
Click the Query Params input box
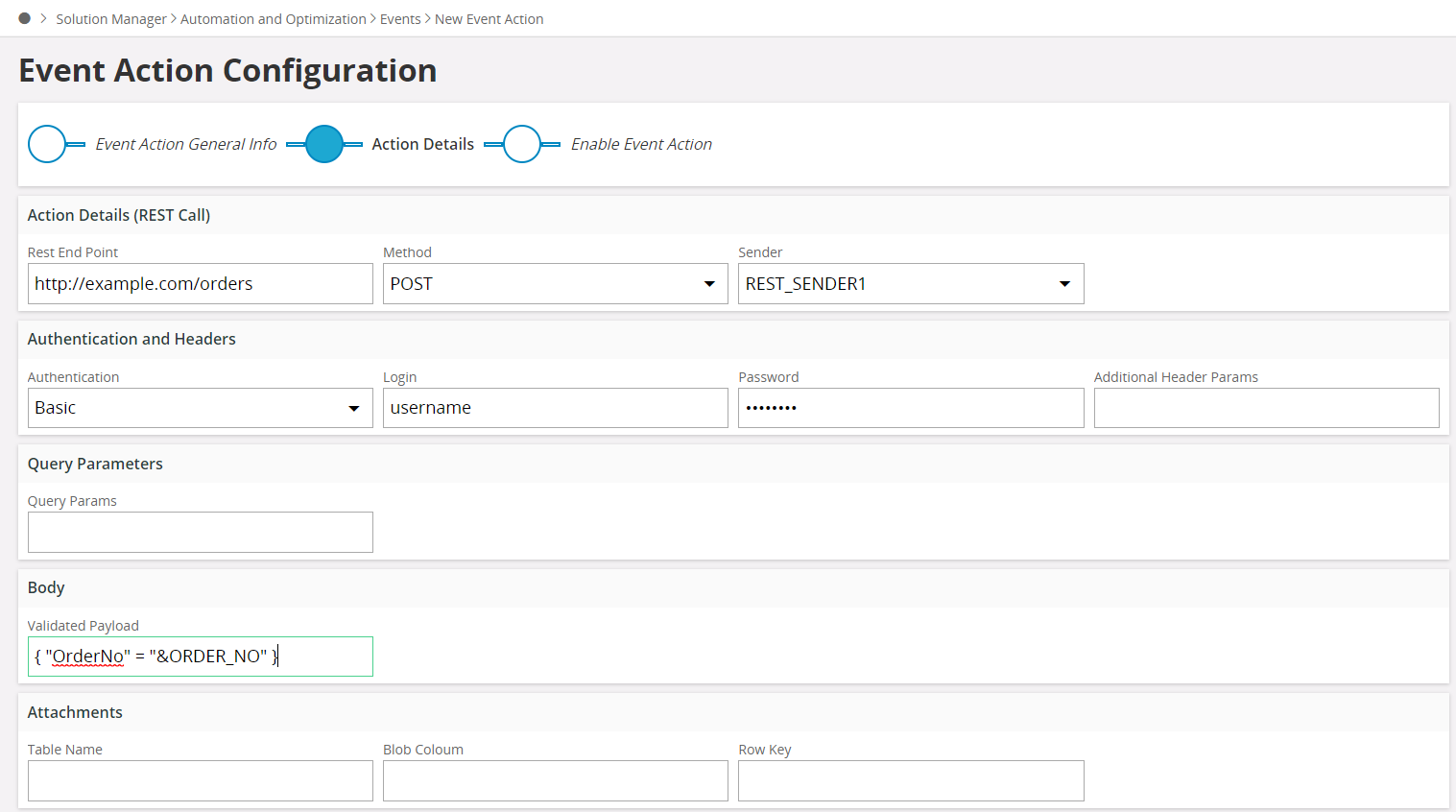point(200,533)
